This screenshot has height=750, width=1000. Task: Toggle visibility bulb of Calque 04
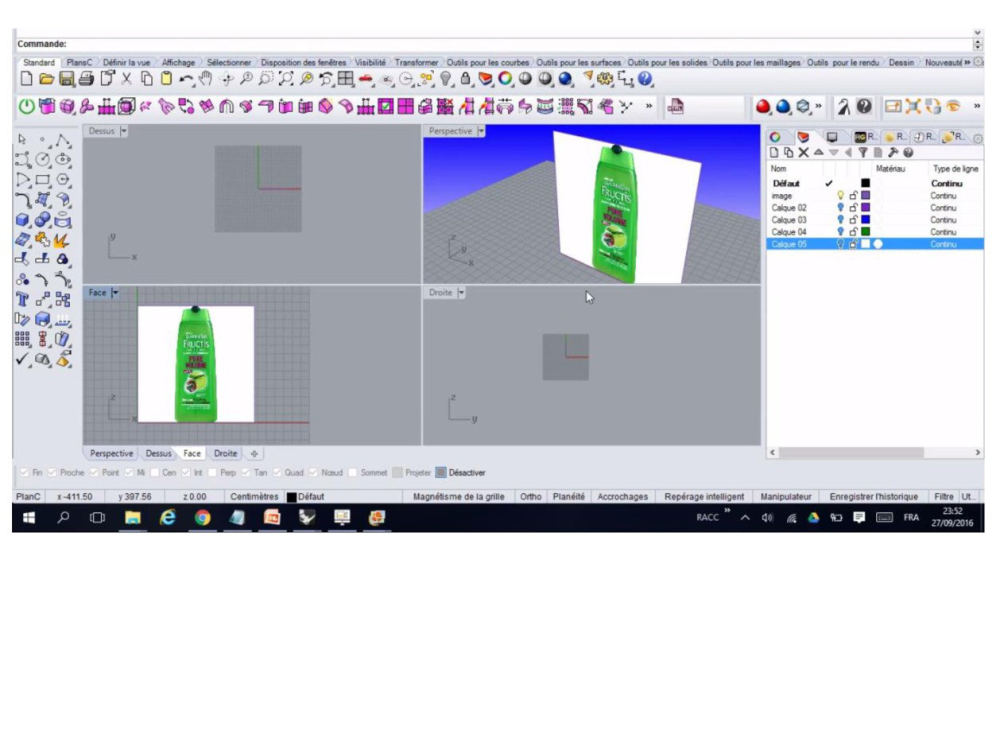841,232
